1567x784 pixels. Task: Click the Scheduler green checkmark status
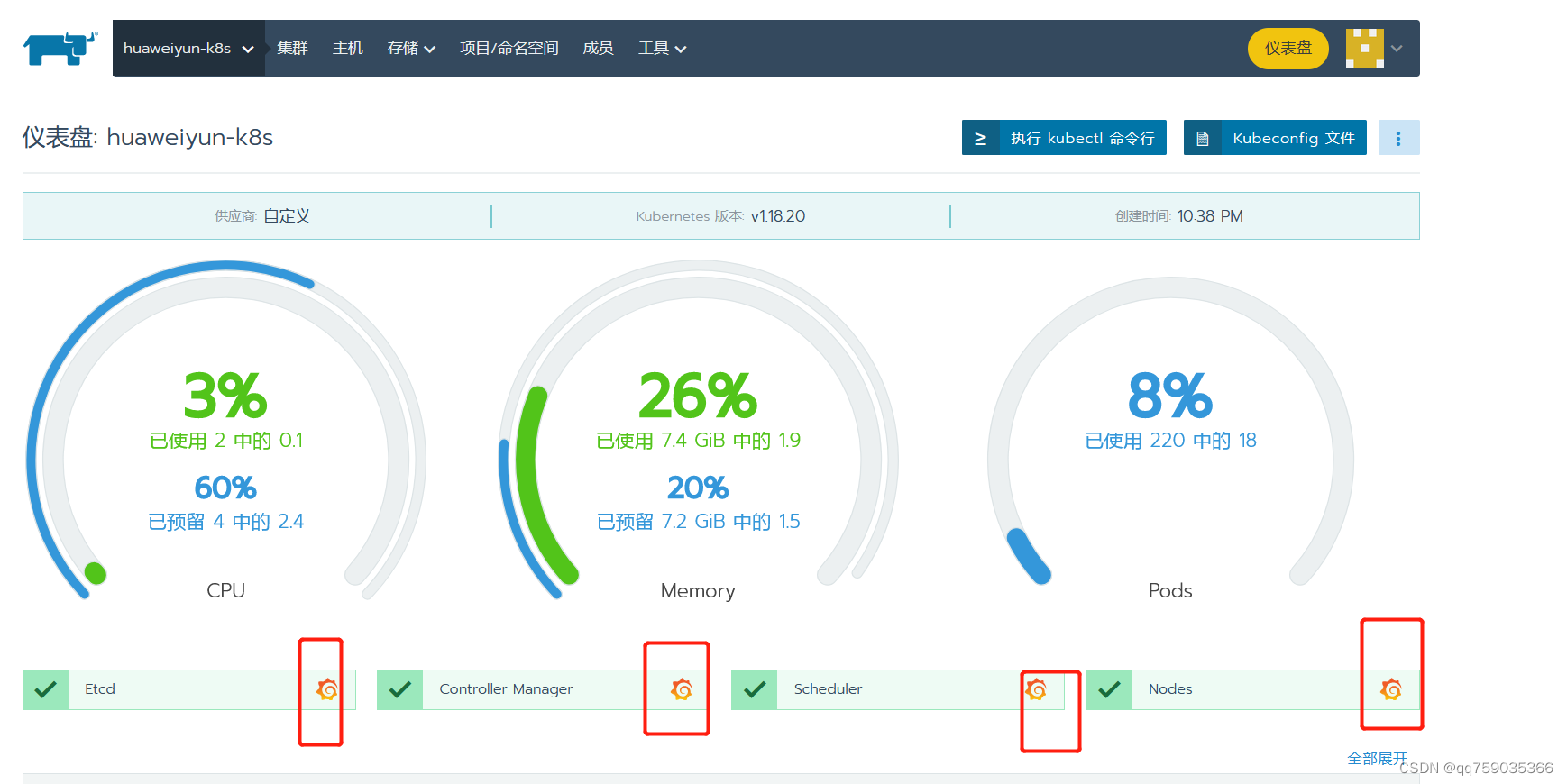(754, 689)
